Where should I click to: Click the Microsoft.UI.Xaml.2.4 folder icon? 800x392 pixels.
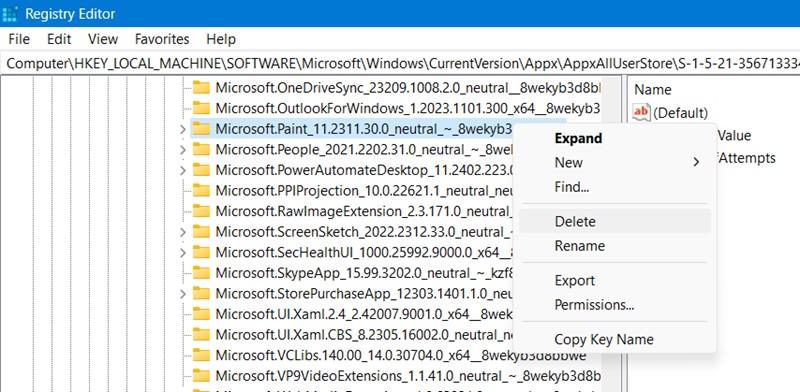[x=202, y=314]
